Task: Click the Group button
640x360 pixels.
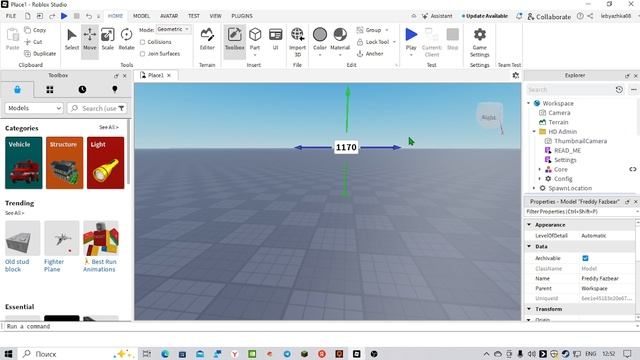Action: coord(369,30)
